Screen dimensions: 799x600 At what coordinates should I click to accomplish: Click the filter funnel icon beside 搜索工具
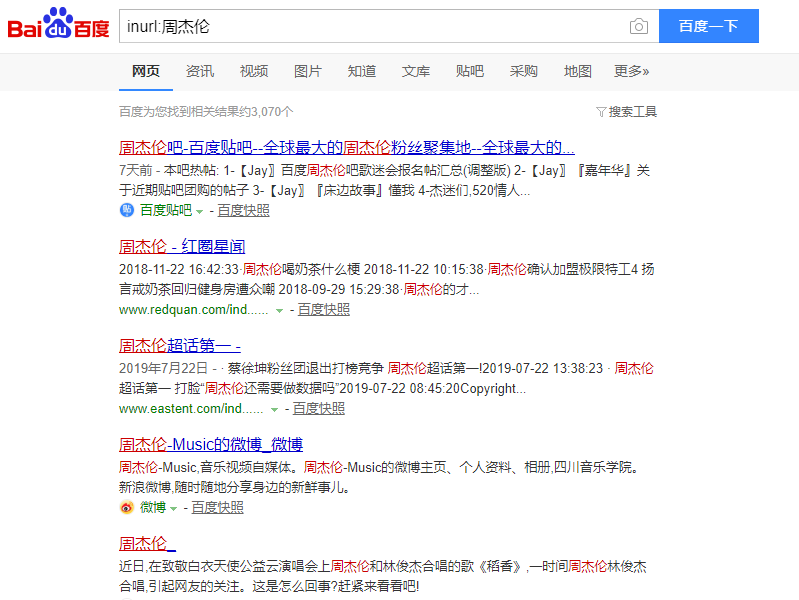(601, 112)
